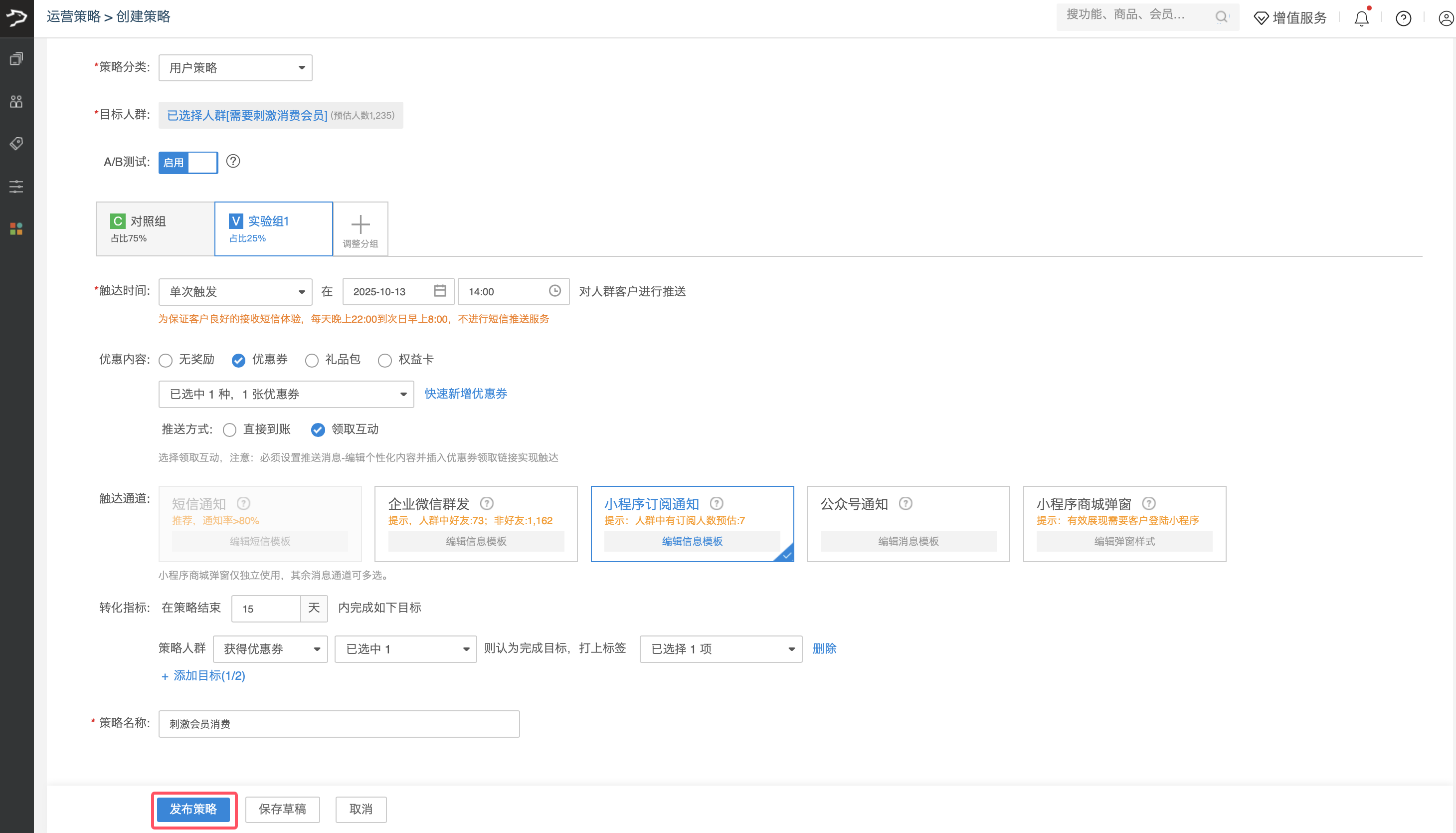This screenshot has width=1456, height=833.
Task: Click the notification bell icon
Action: point(1361,18)
